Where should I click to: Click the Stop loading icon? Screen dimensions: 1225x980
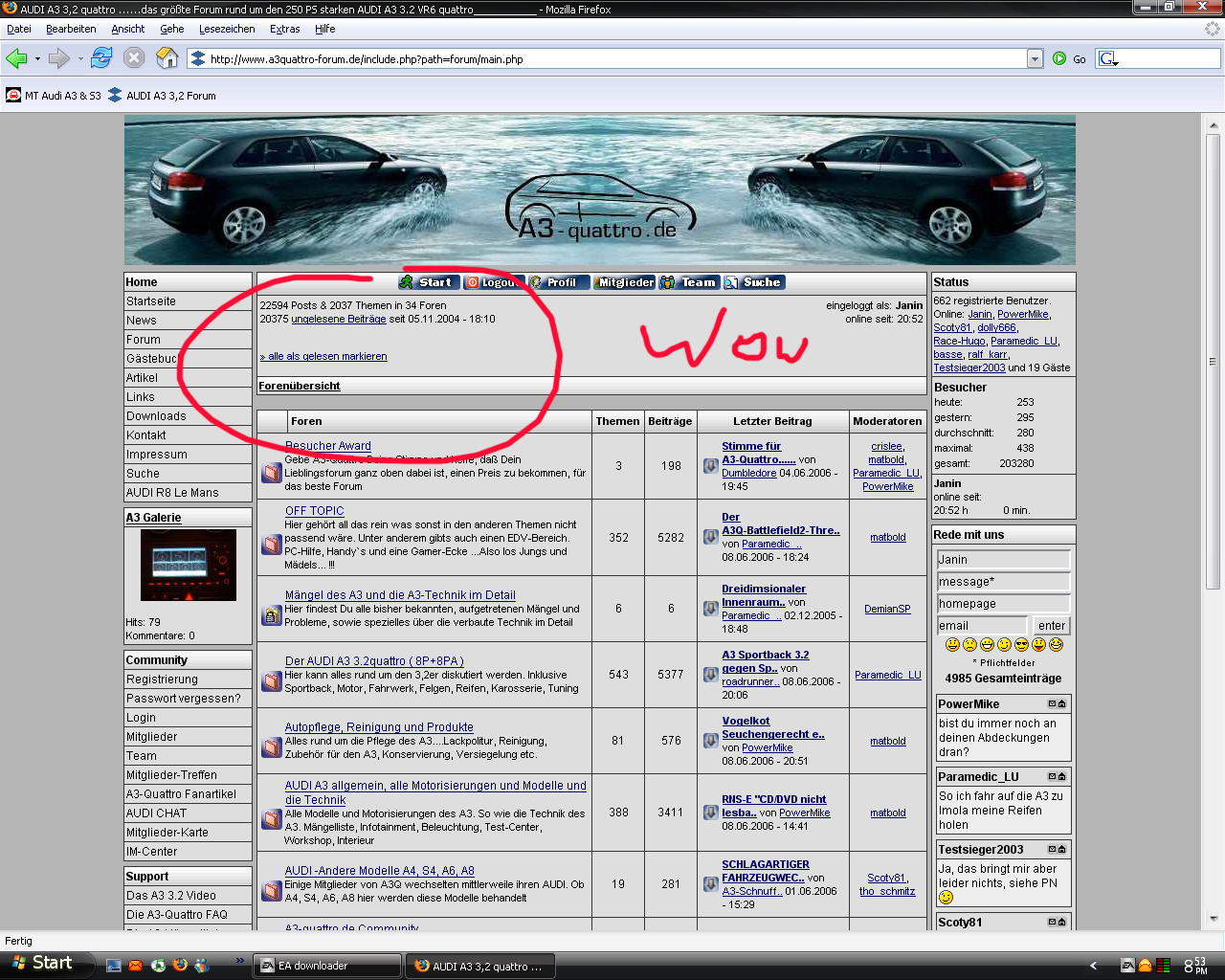[134, 58]
